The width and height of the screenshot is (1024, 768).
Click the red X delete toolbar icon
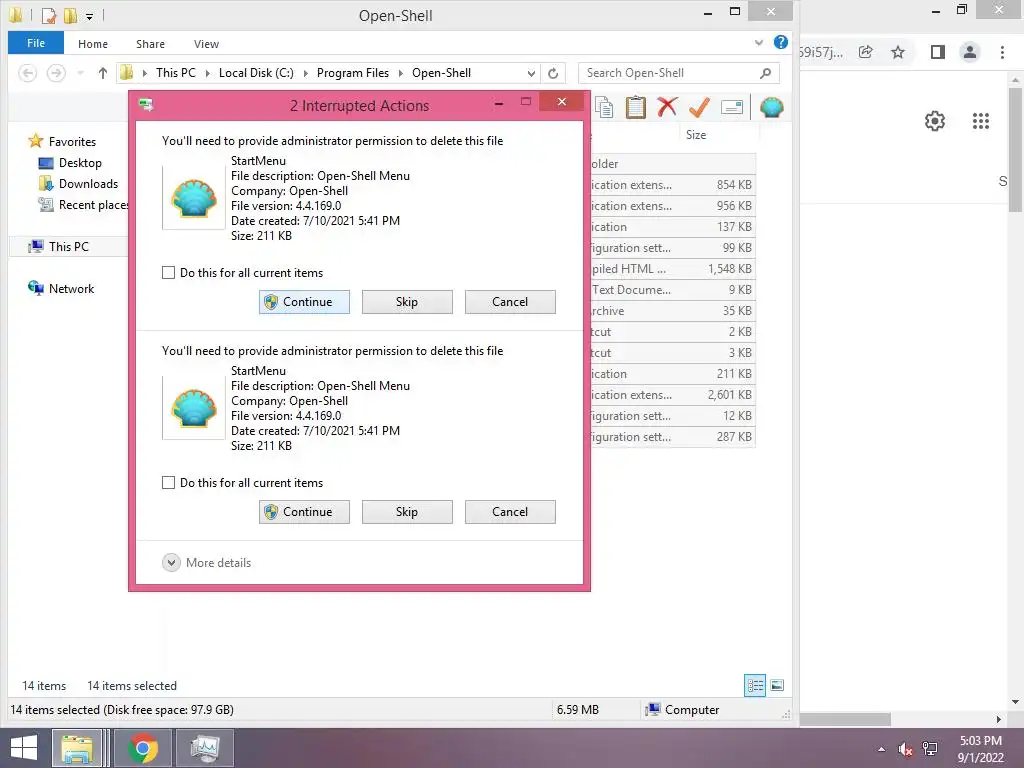667,106
